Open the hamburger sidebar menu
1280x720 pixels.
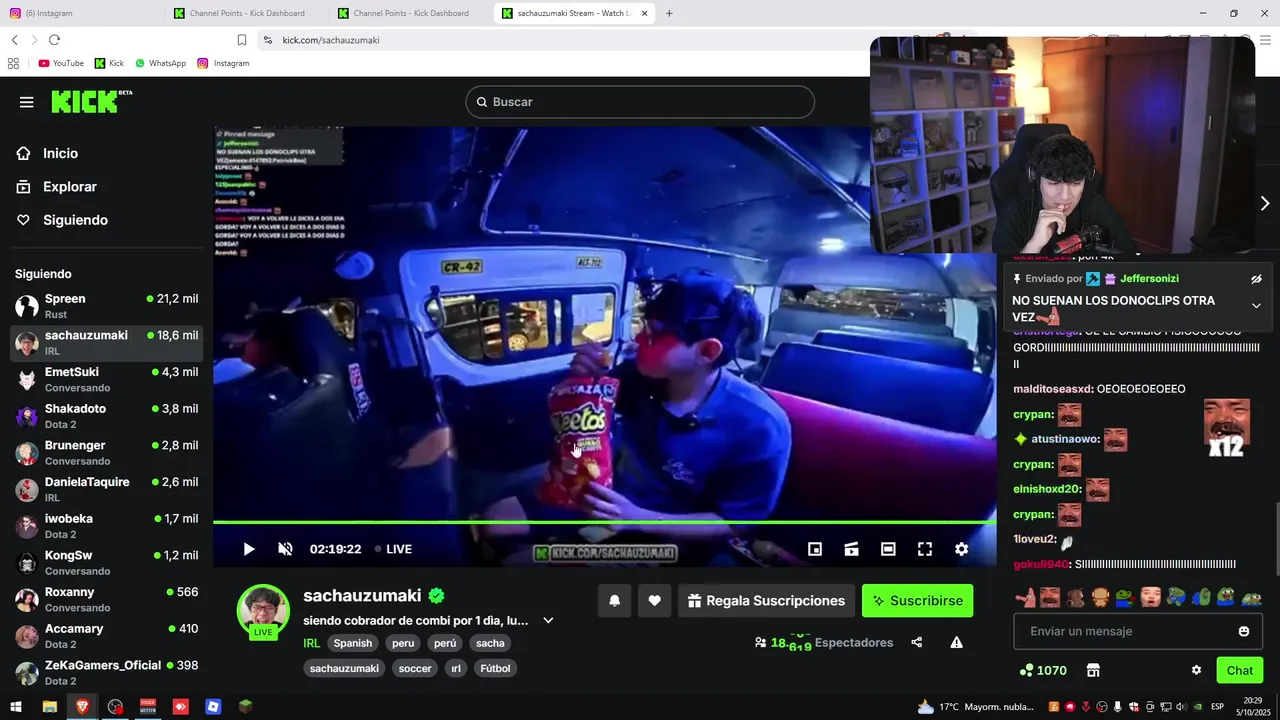(27, 102)
